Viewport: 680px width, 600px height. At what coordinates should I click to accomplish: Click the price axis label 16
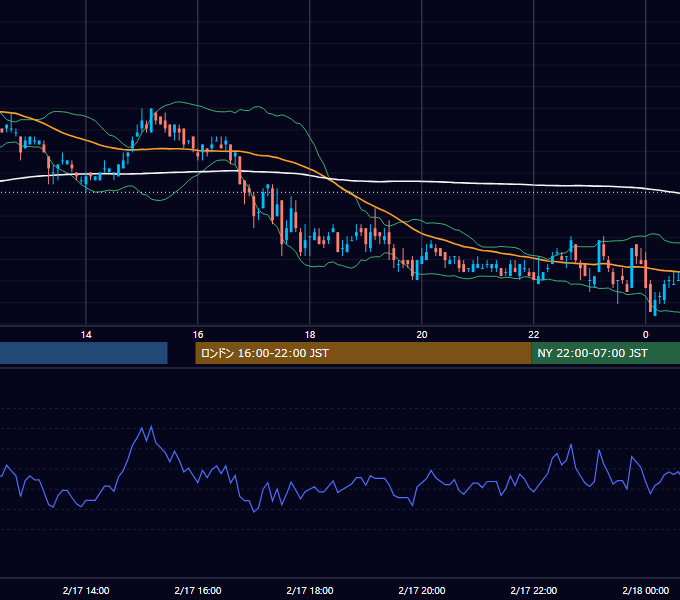198,335
